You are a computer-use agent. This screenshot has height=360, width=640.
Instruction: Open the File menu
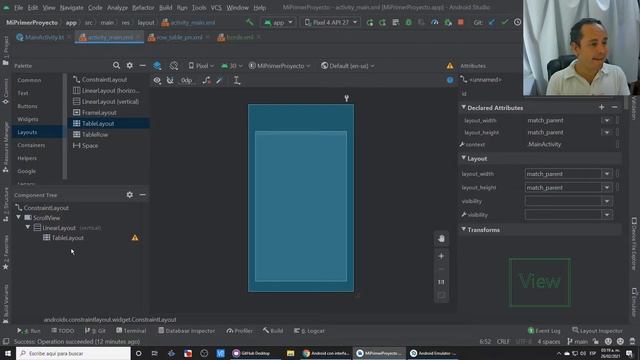pyautogui.click(x=18, y=7)
